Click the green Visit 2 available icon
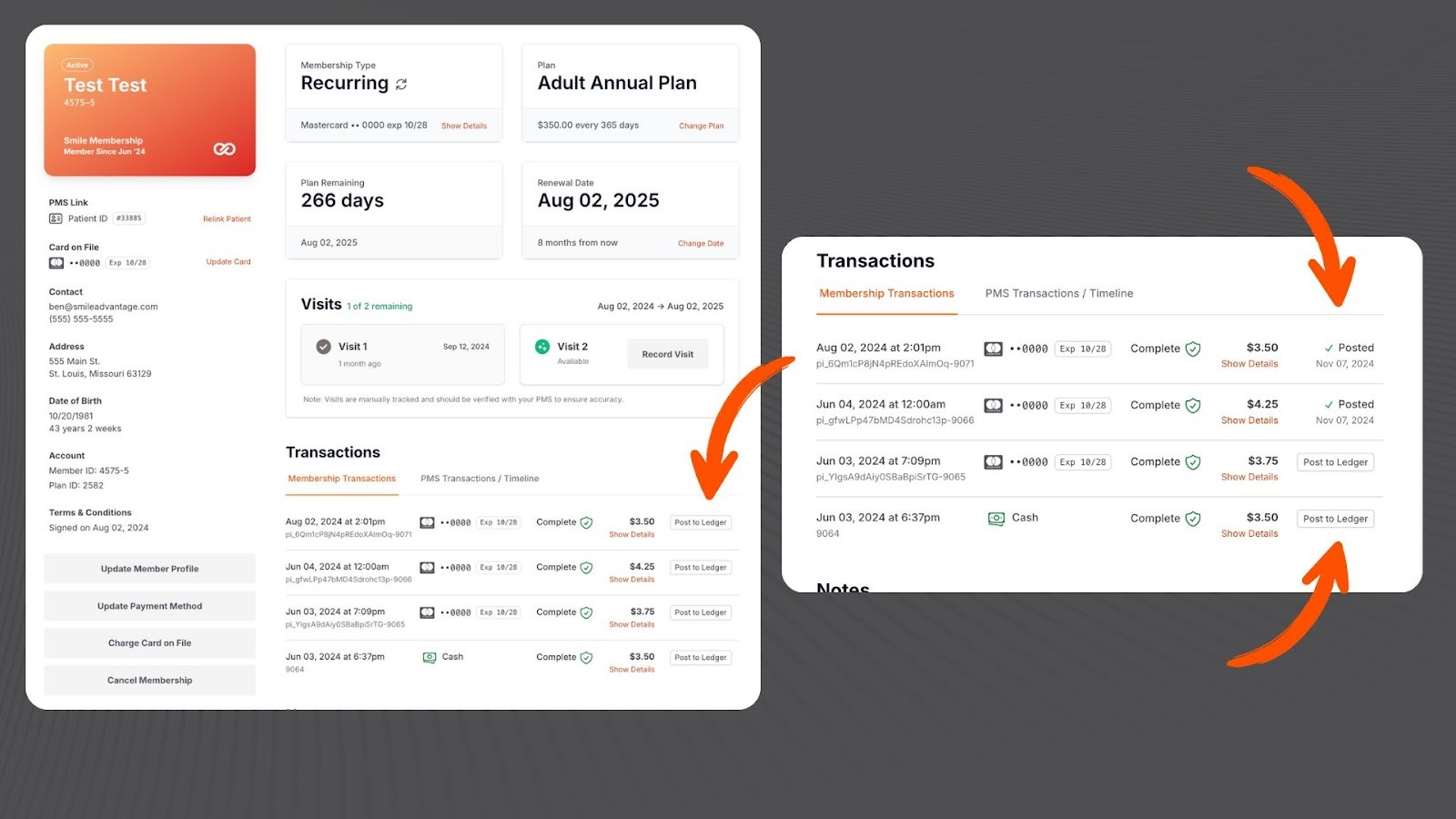Screen dimensions: 1456x819 (x=542, y=347)
